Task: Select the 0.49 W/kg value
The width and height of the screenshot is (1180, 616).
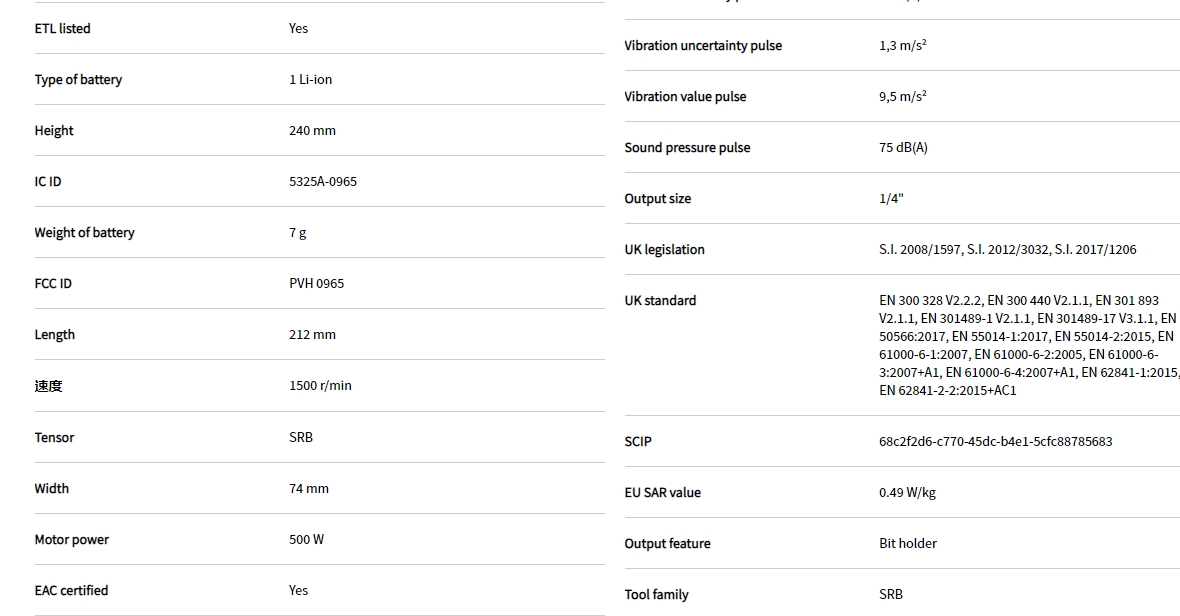Action: pyautogui.click(x=907, y=492)
